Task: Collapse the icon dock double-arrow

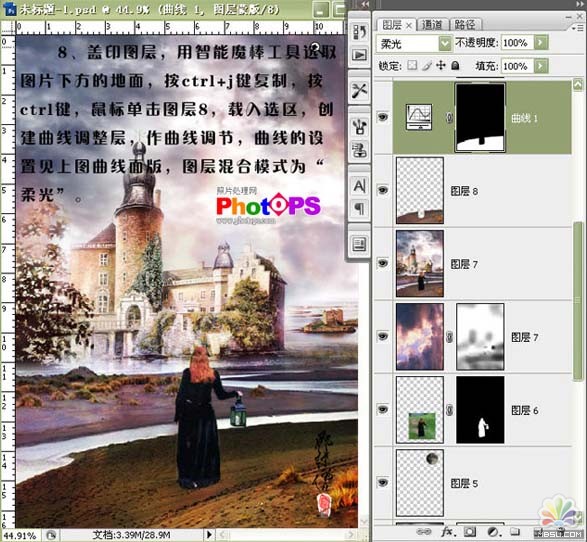Action: pyautogui.click(x=365, y=4)
